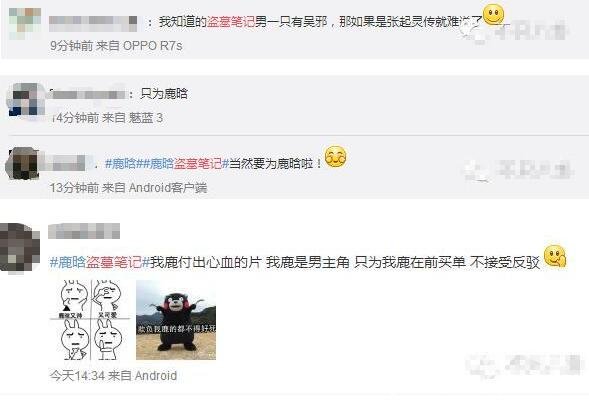Click the blurred username before 只为鹿晗
This screenshot has height=404, width=589.
tap(88, 94)
